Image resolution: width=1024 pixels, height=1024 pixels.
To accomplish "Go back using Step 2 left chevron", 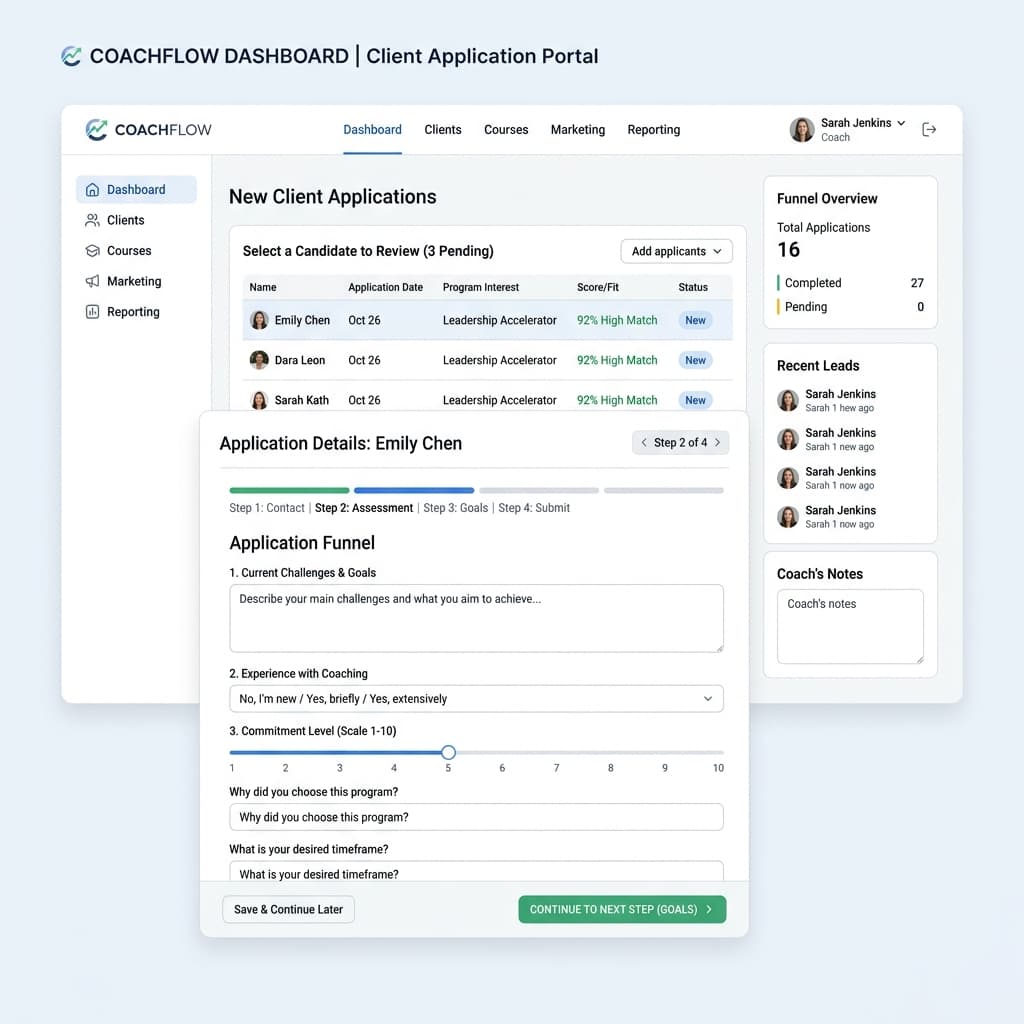I will tap(644, 442).
